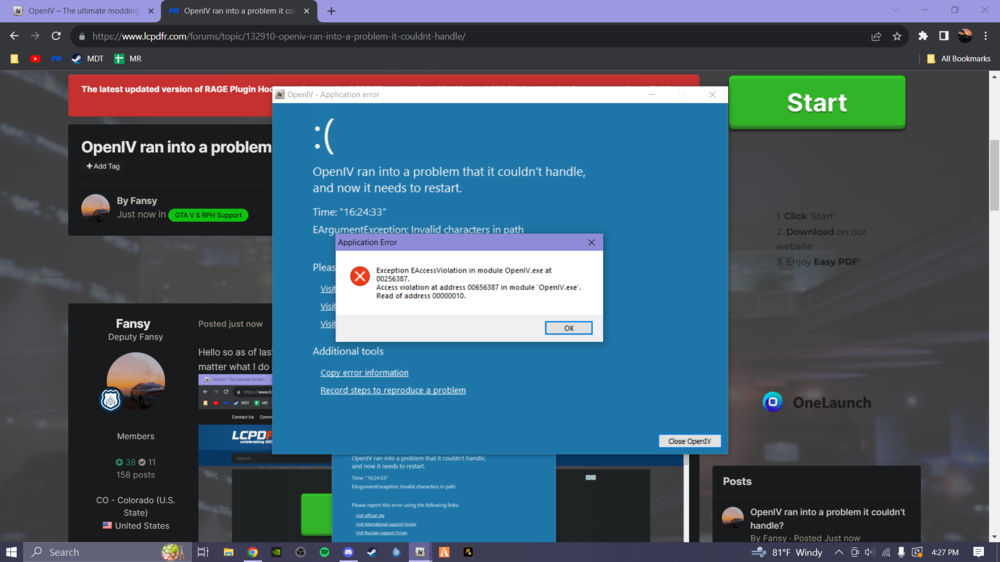Screen dimensions: 1000x562
Task: Click Fansy's large profile avatar
Action: [x=135, y=381]
